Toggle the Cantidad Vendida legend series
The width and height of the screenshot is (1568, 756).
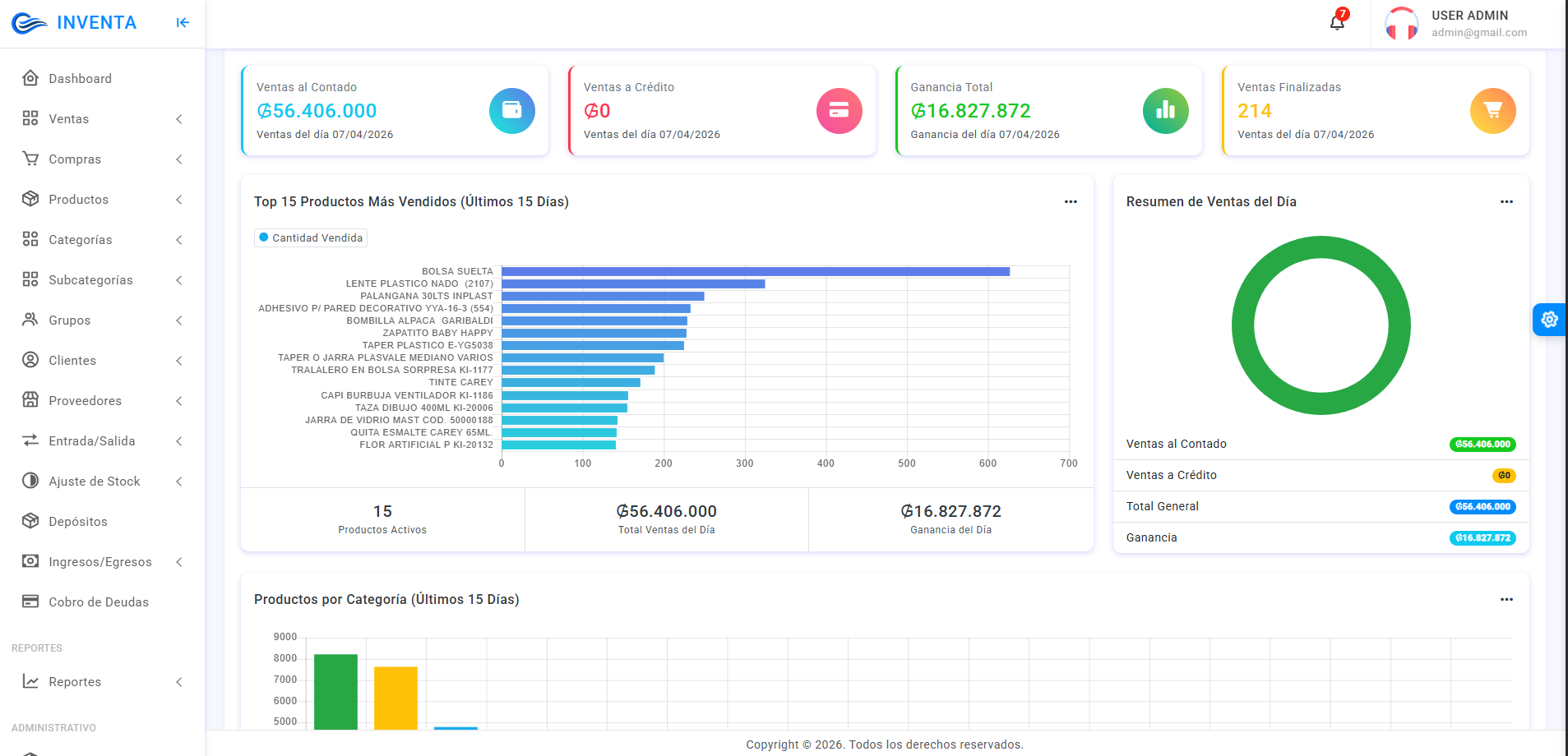311,237
